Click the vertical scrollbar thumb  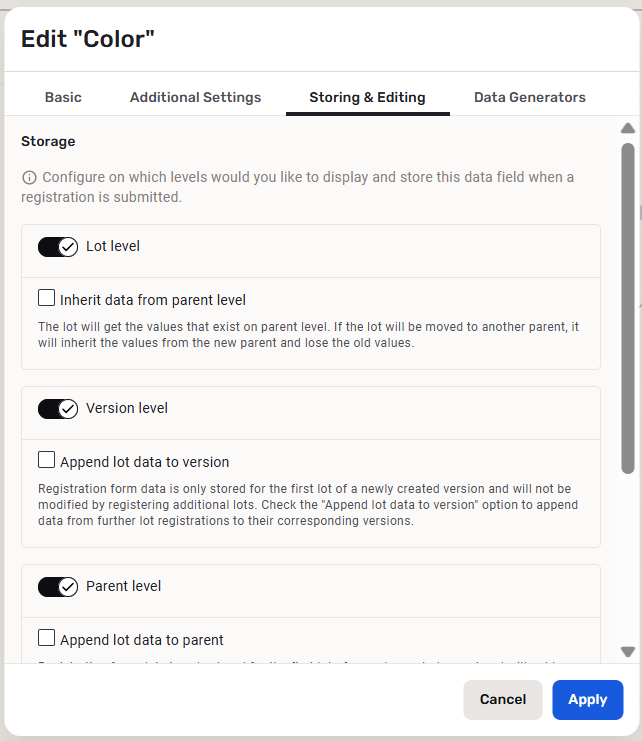(x=628, y=306)
